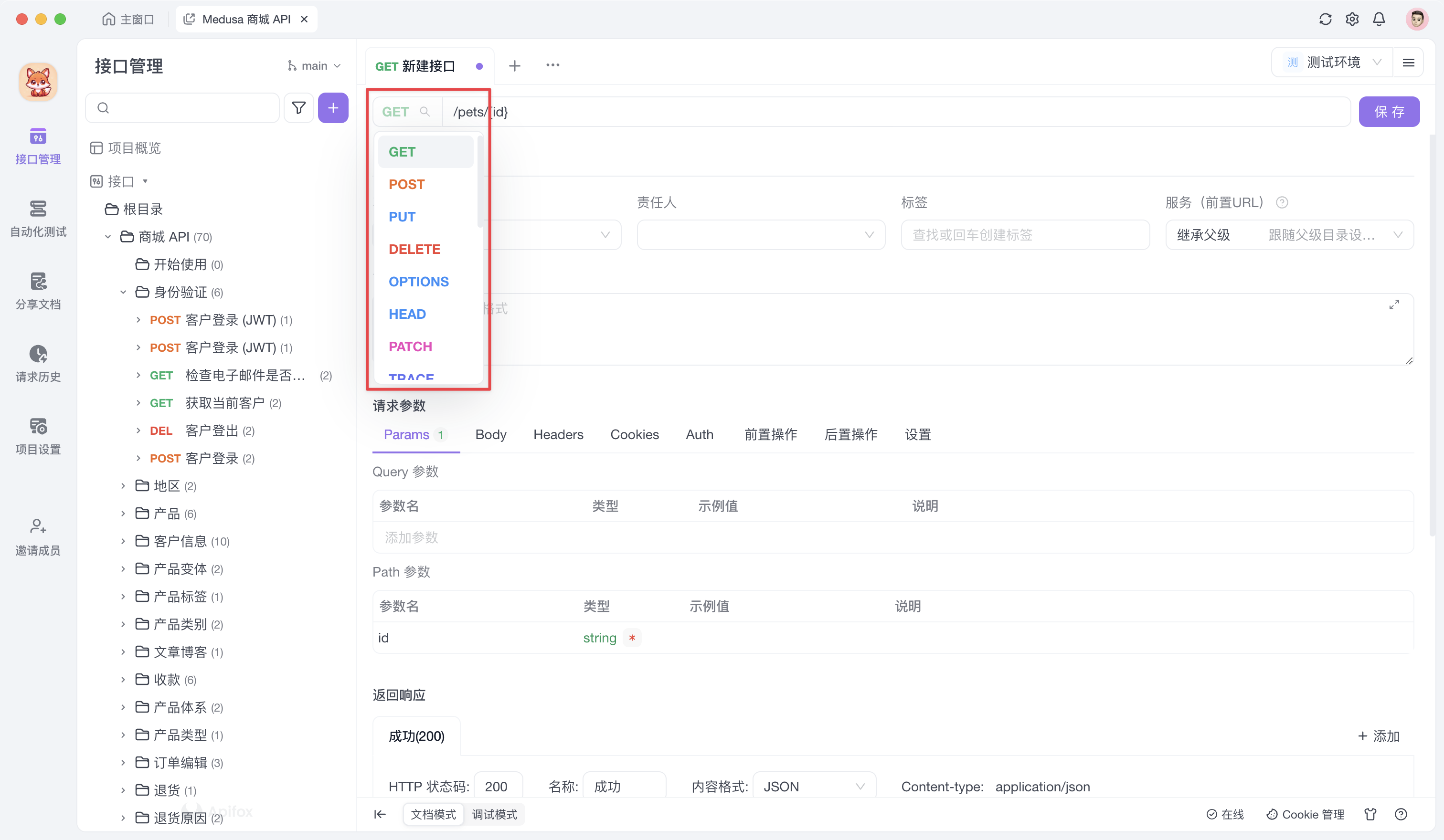Image resolution: width=1444 pixels, height=840 pixels.
Task: Open 项目设置 in the sidebar
Action: coord(38,435)
